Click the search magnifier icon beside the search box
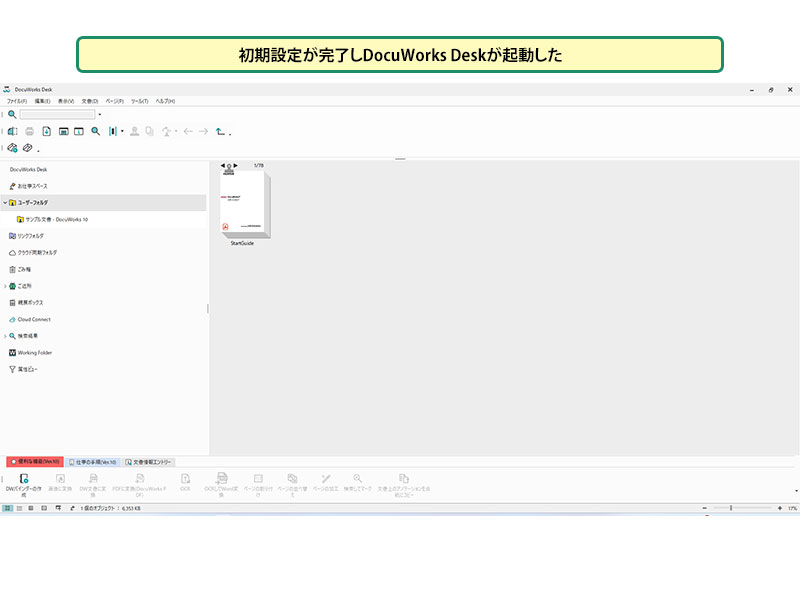The image size is (800, 600). pos(12,114)
